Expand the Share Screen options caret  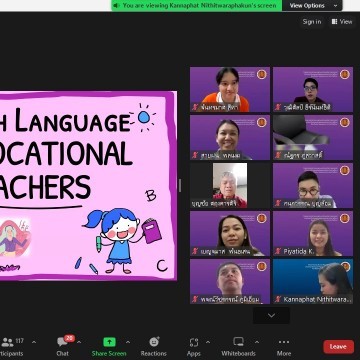(128, 342)
